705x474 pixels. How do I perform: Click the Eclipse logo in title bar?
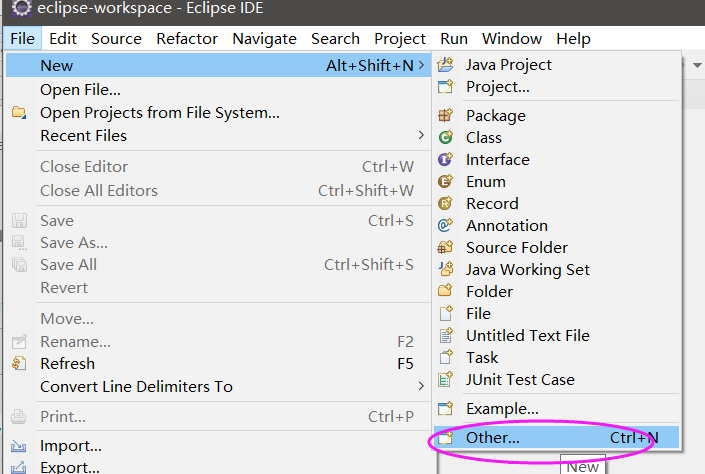point(22,8)
